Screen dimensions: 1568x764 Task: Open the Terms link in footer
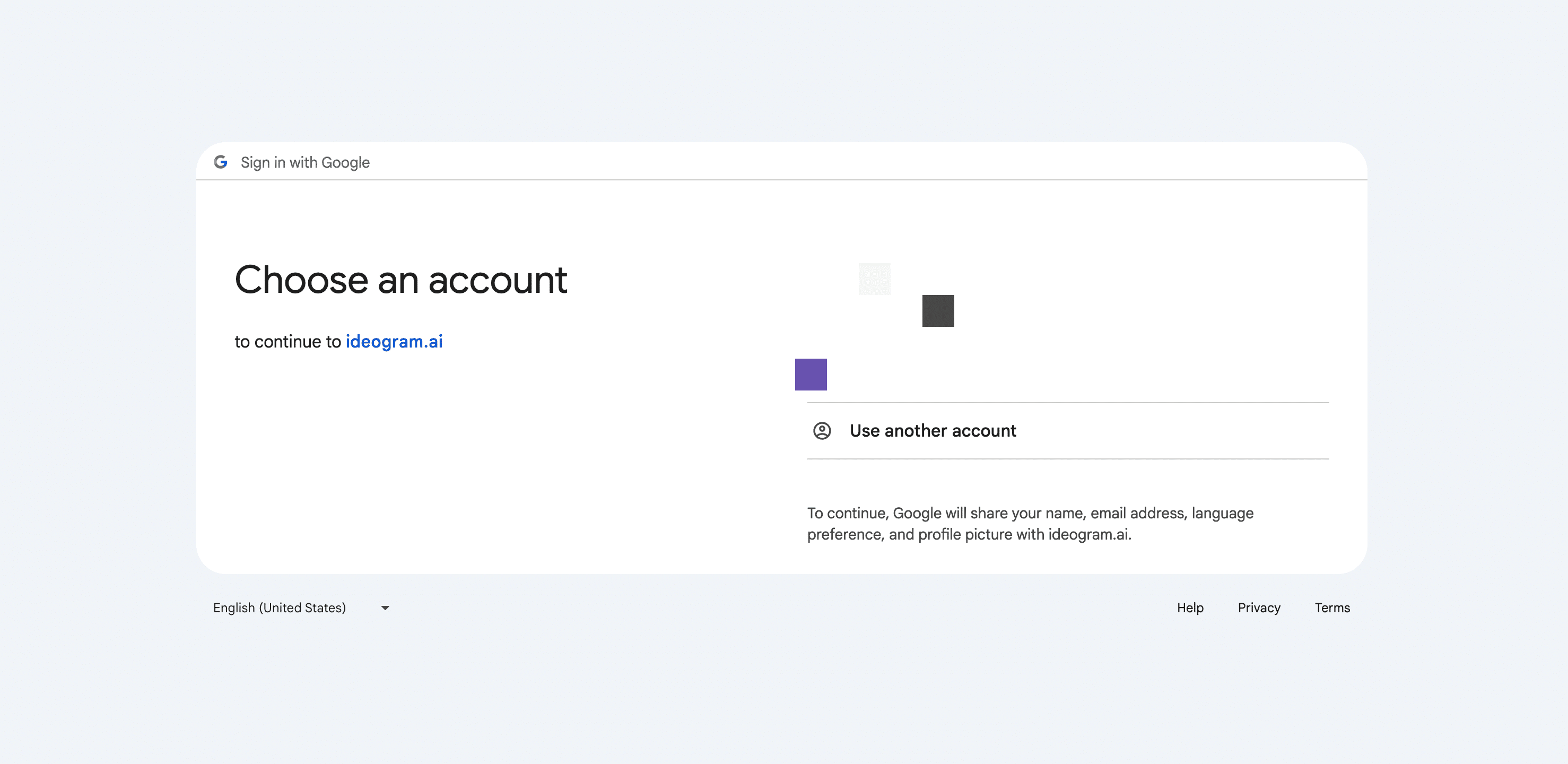point(1332,607)
